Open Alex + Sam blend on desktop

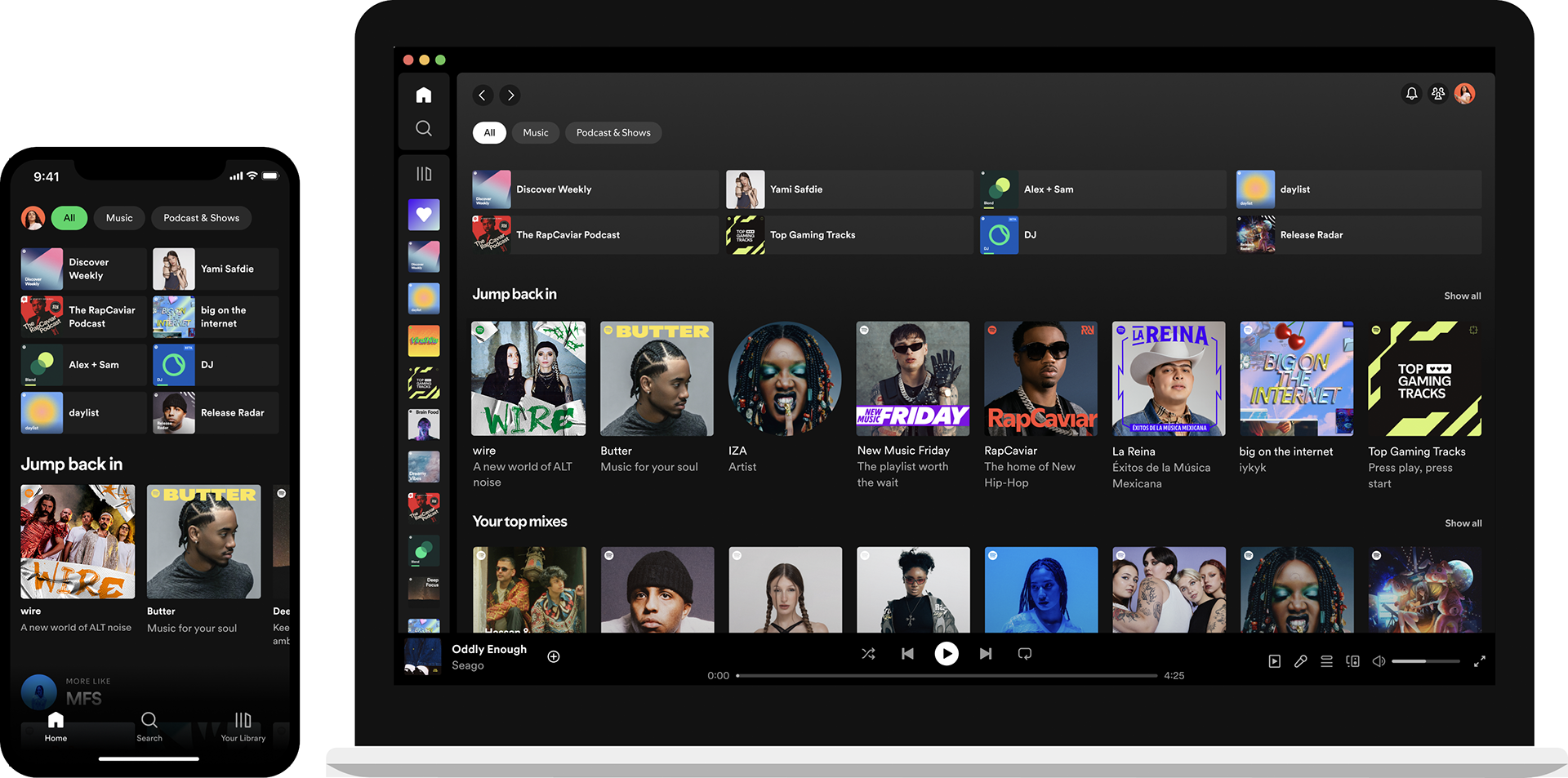1103,189
